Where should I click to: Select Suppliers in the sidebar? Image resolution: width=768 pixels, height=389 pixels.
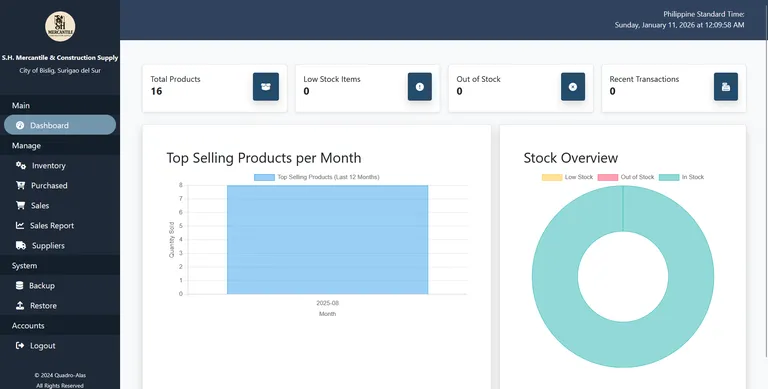click(60, 245)
